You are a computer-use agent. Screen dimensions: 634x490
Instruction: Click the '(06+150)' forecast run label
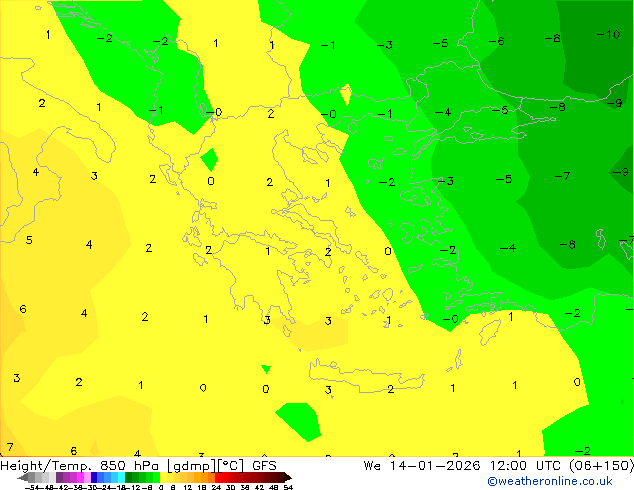tap(601, 466)
